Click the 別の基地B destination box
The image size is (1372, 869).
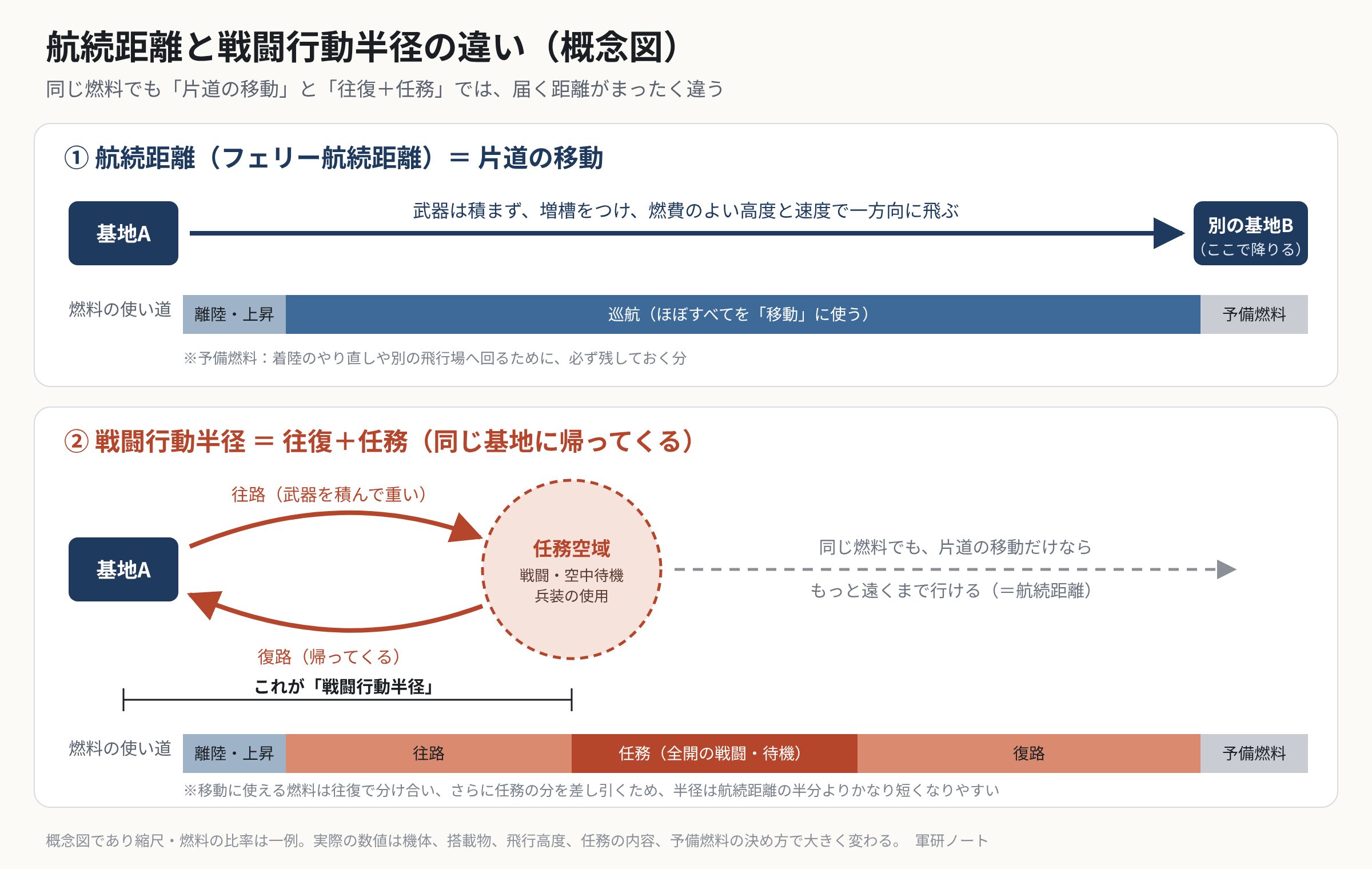(x=1250, y=233)
